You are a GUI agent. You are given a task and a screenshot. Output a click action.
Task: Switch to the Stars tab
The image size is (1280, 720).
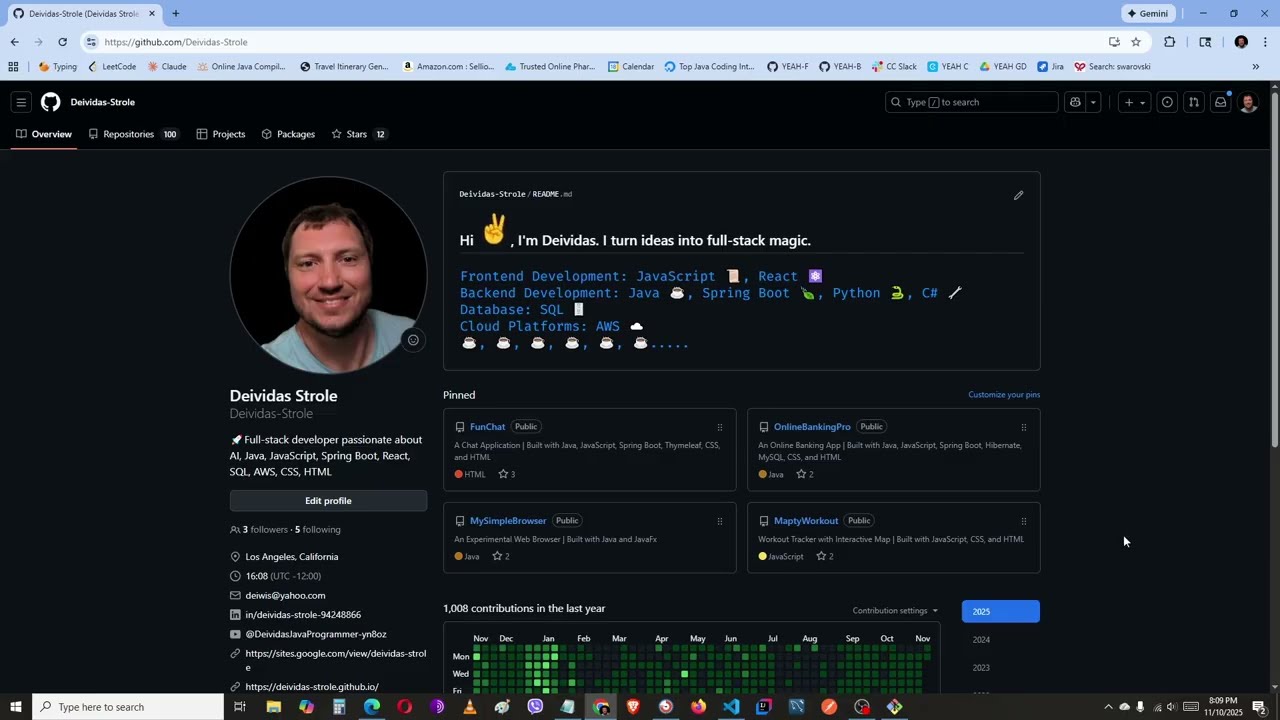point(358,134)
